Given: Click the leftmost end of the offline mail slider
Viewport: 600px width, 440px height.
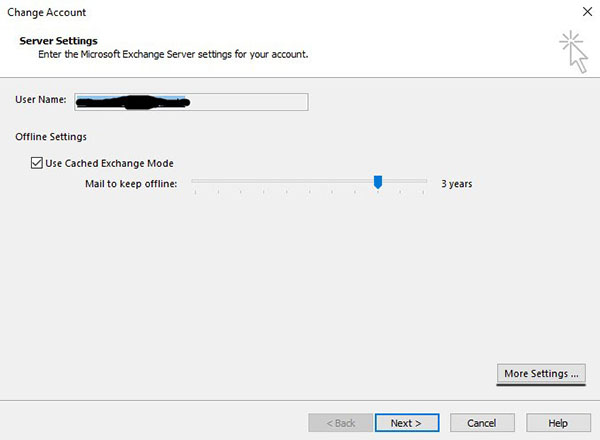Looking at the screenshot, I should 195,182.
